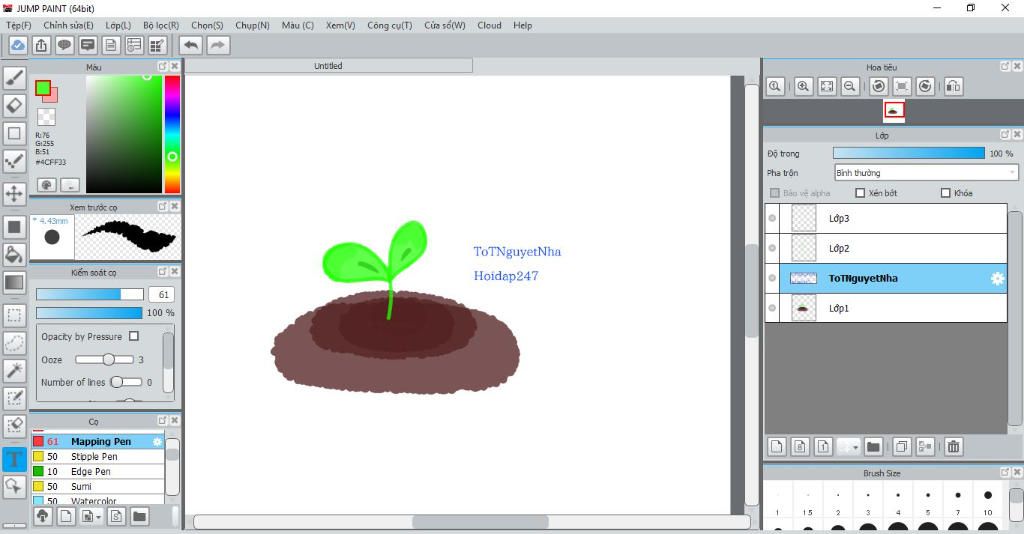Viewport: 1024px width, 534px height.
Task: Float the Lớp layer panel
Action: click(x=1004, y=134)
